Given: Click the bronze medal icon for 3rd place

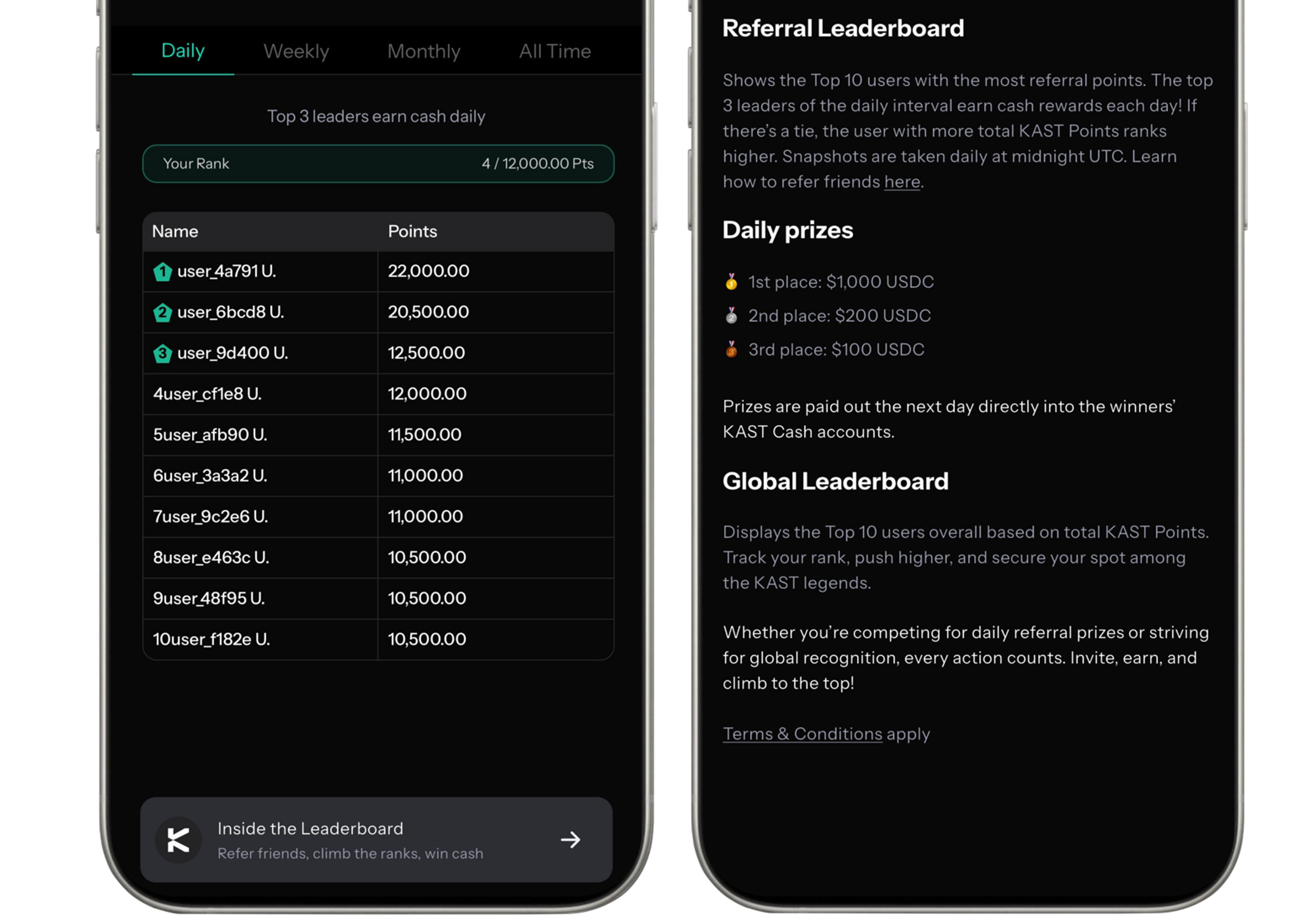Looking at the screenshot, I should tap(731, 349).
